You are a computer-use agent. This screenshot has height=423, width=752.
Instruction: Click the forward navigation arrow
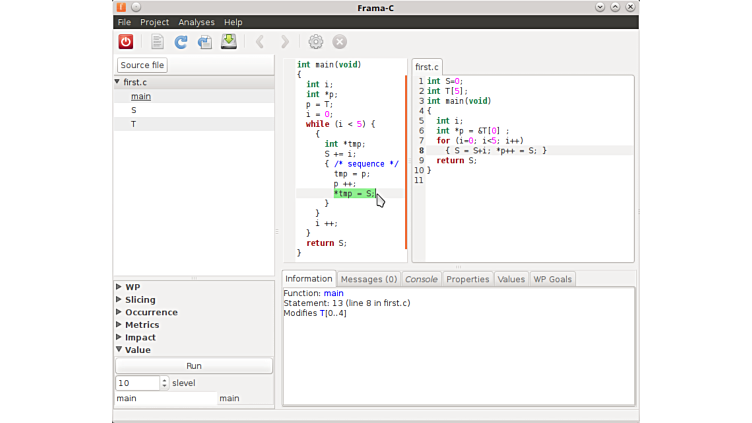tap(285, 42)
